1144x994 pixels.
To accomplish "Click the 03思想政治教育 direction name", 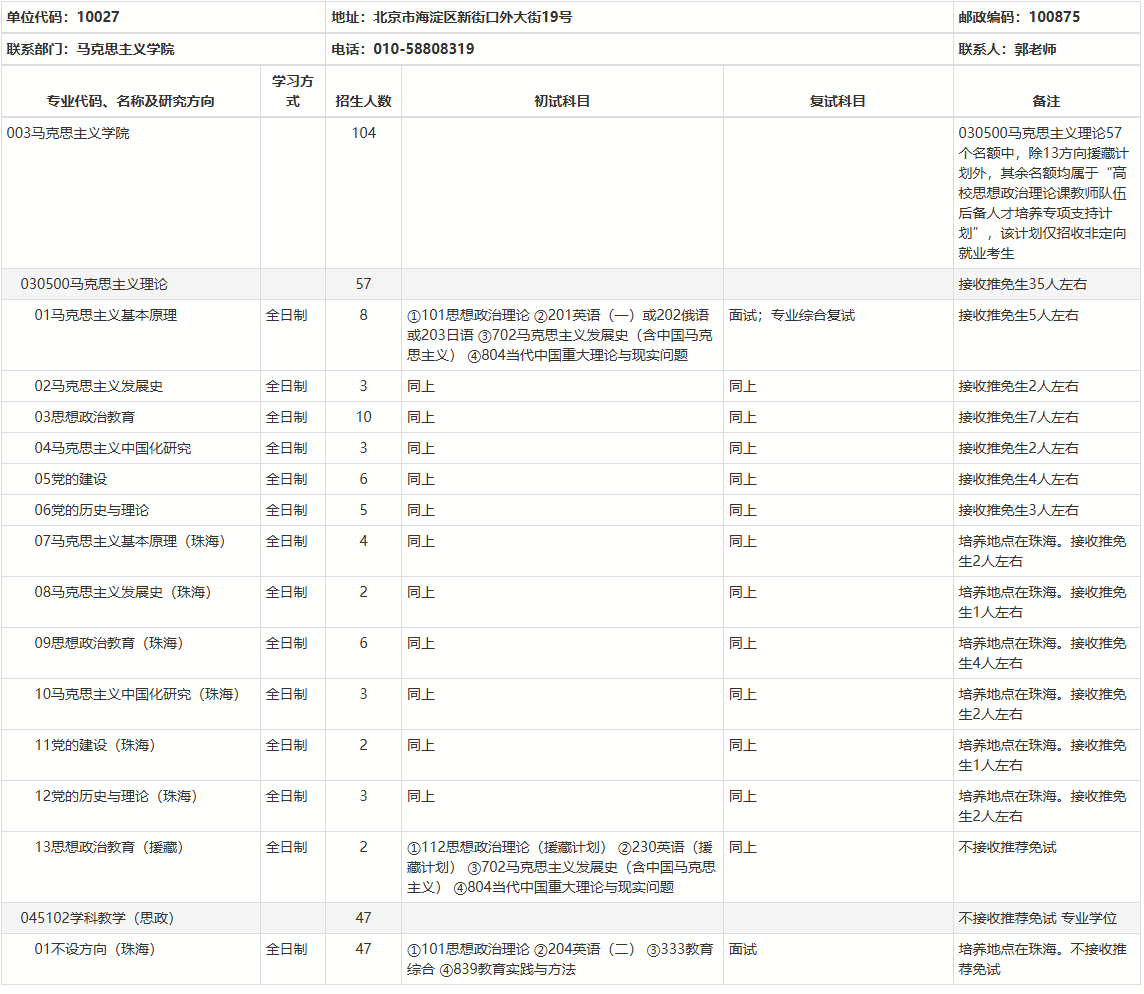I will (x=85, y=417).
